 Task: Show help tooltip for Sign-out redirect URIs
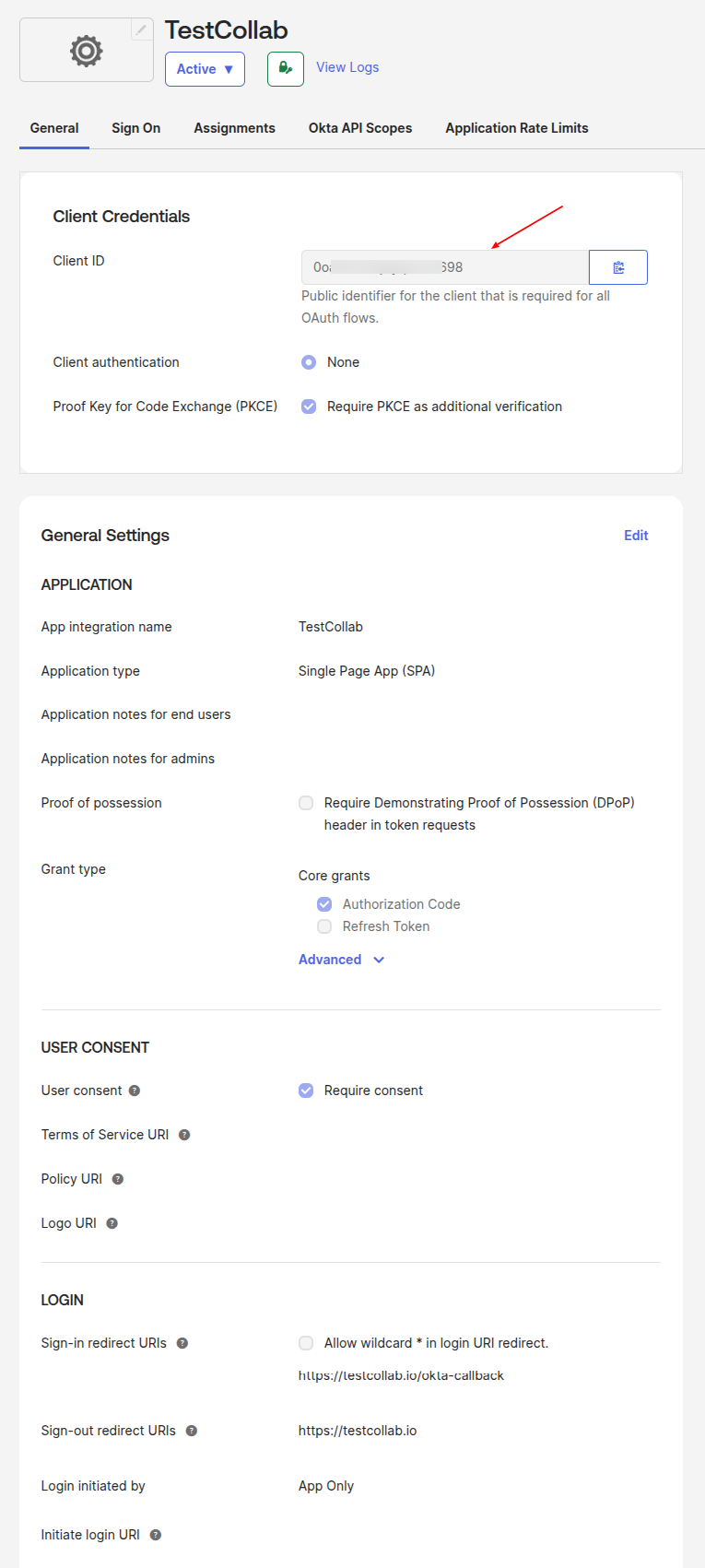coord(192,1431)
